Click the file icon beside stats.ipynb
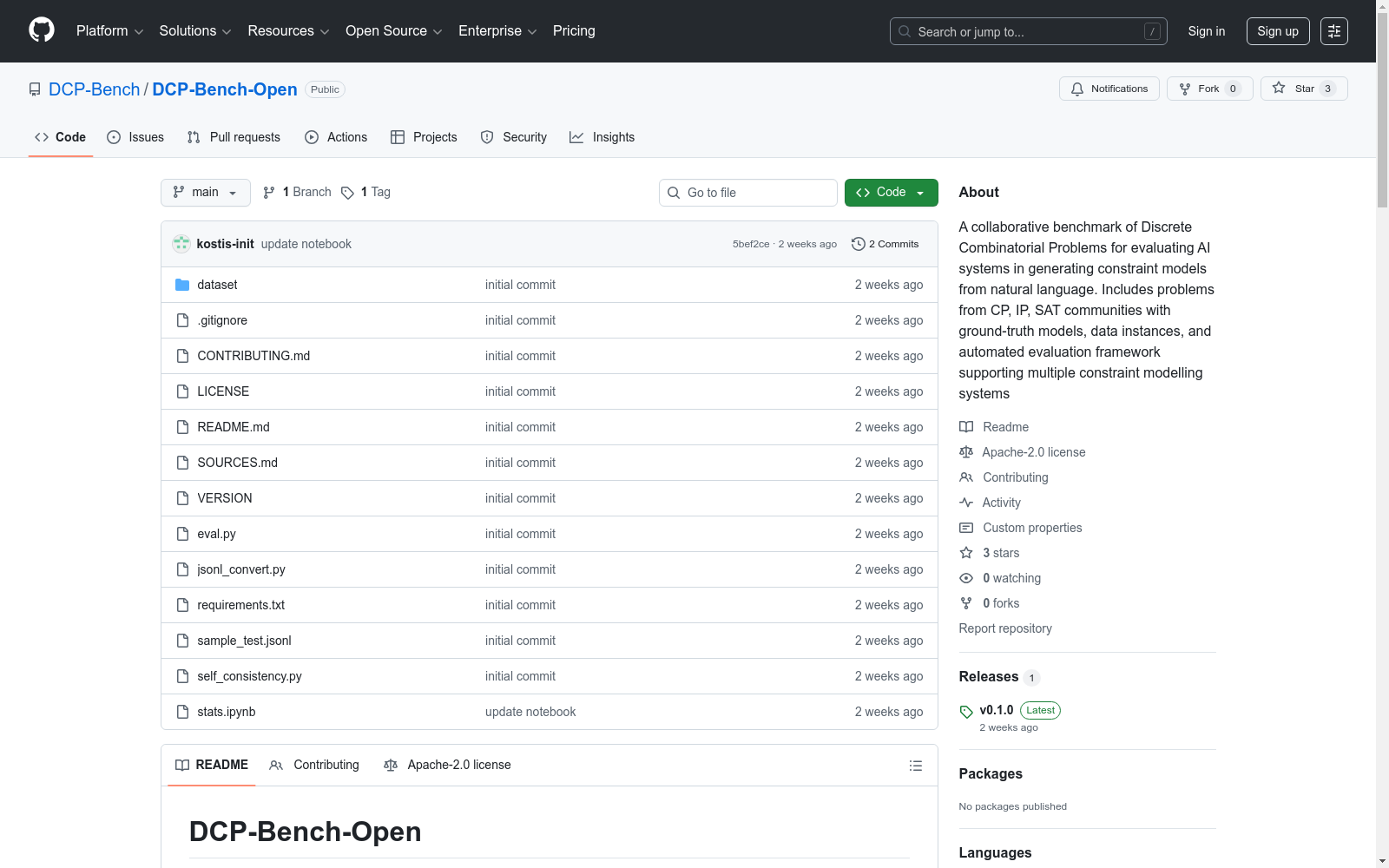 tap(182, 712)
